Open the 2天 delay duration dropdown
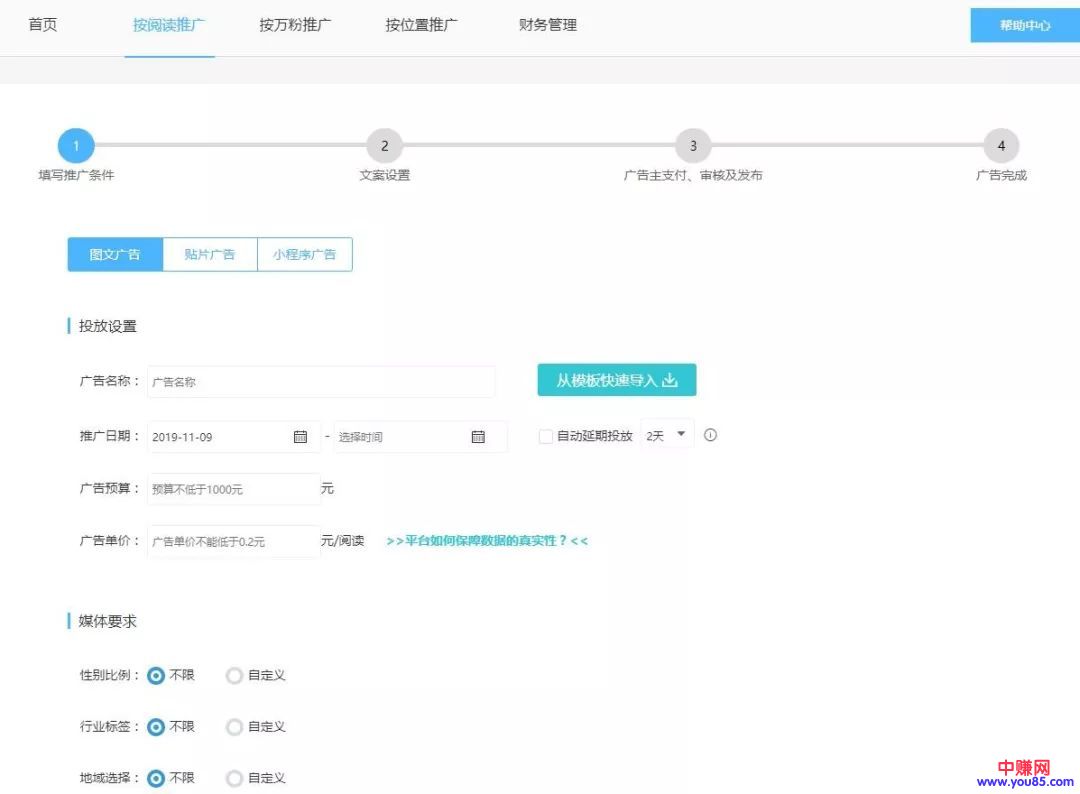Viewport: 1080px width, 794px height. (x=667, y=435)
